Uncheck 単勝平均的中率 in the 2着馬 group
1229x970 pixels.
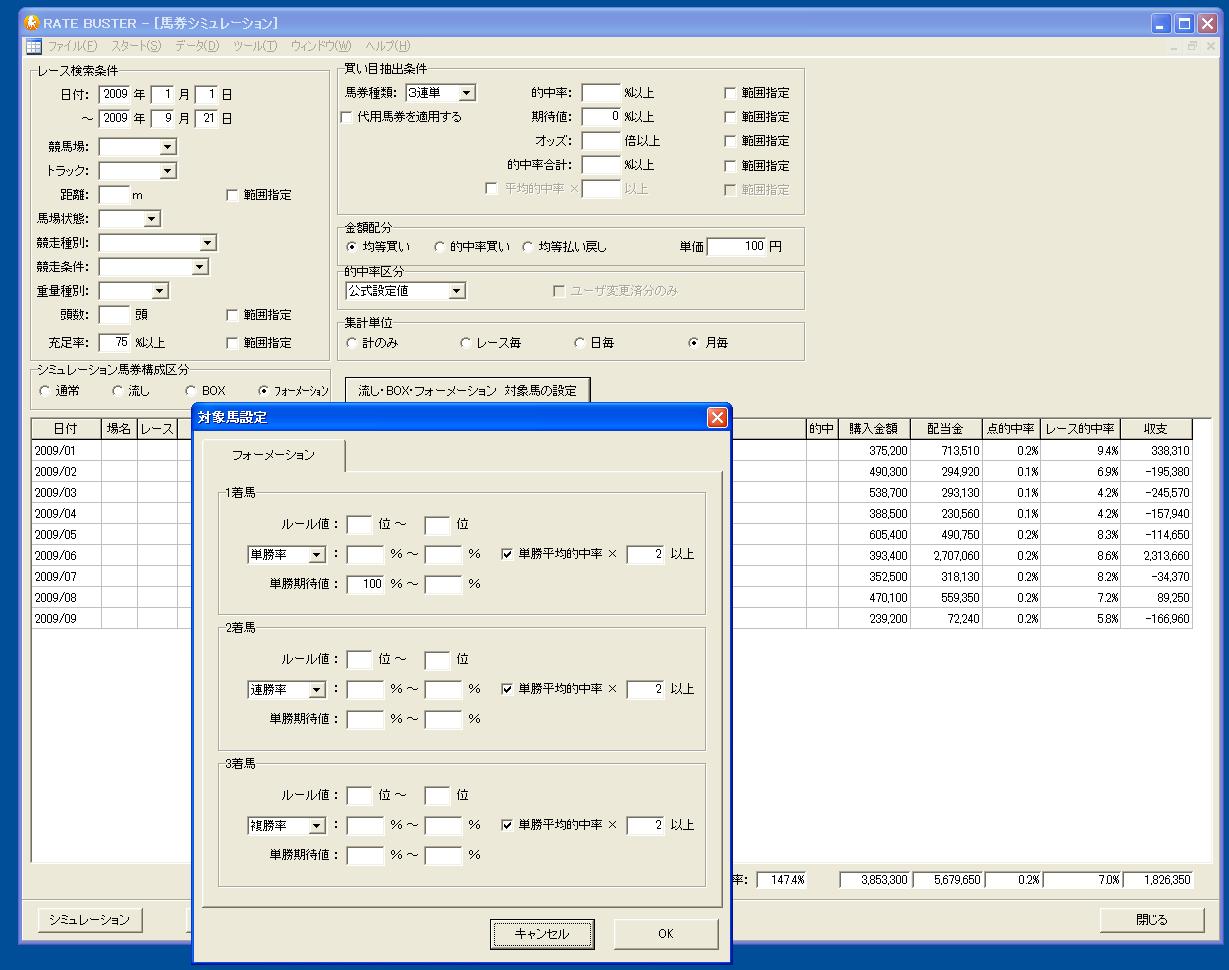(x=507, y=689)
